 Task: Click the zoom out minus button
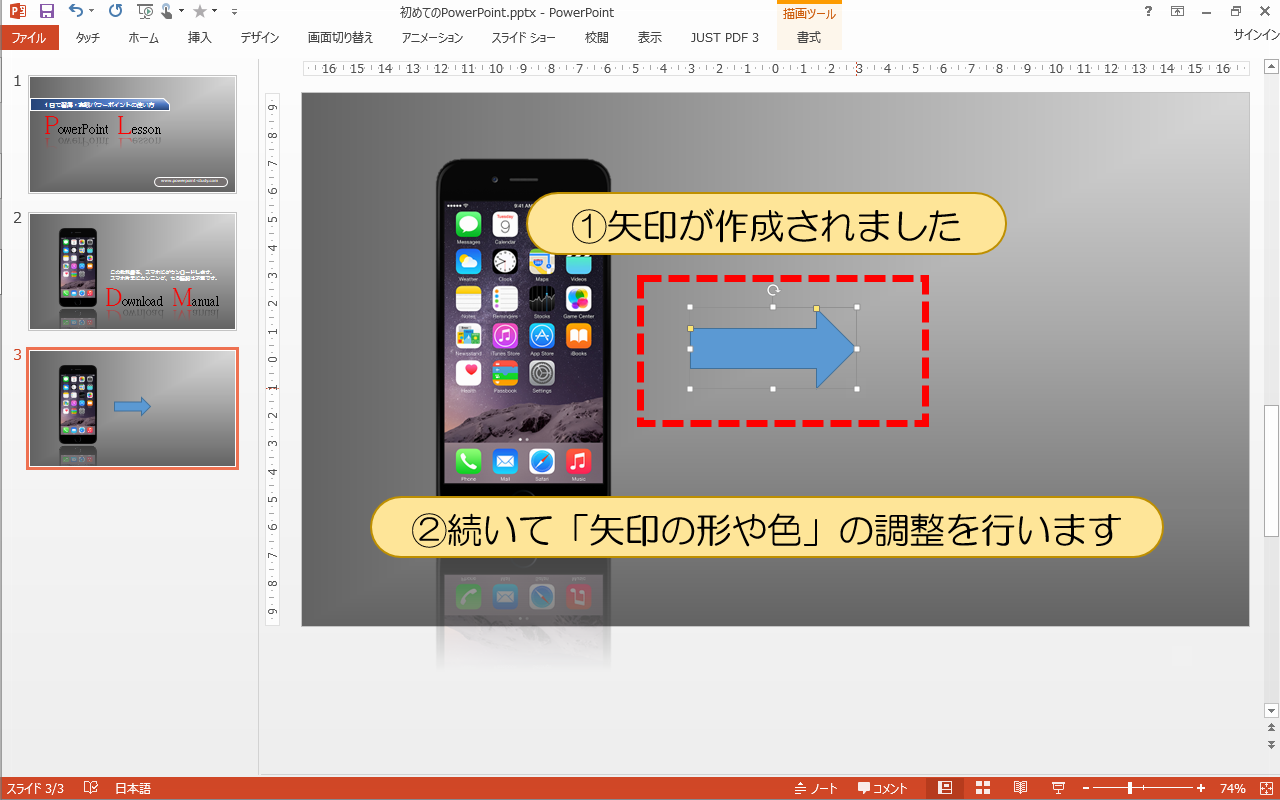click(x=1085, y=789)
